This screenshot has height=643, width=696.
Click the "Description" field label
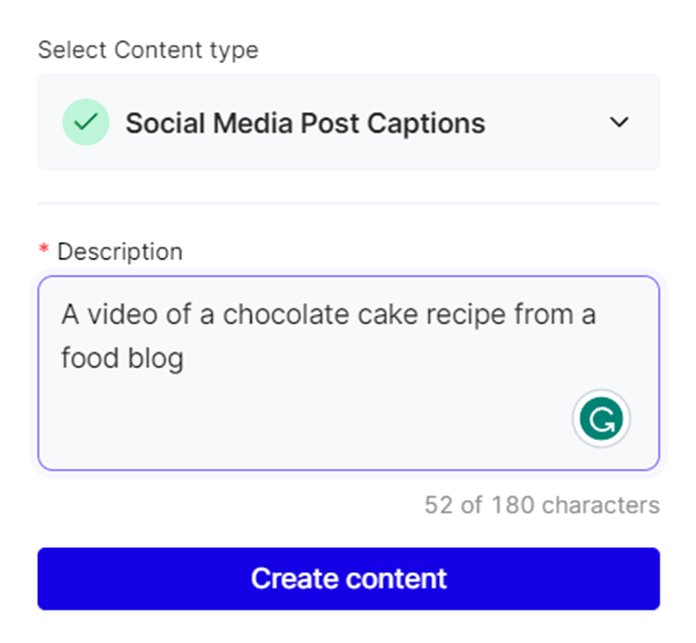[x=120, y=252]
